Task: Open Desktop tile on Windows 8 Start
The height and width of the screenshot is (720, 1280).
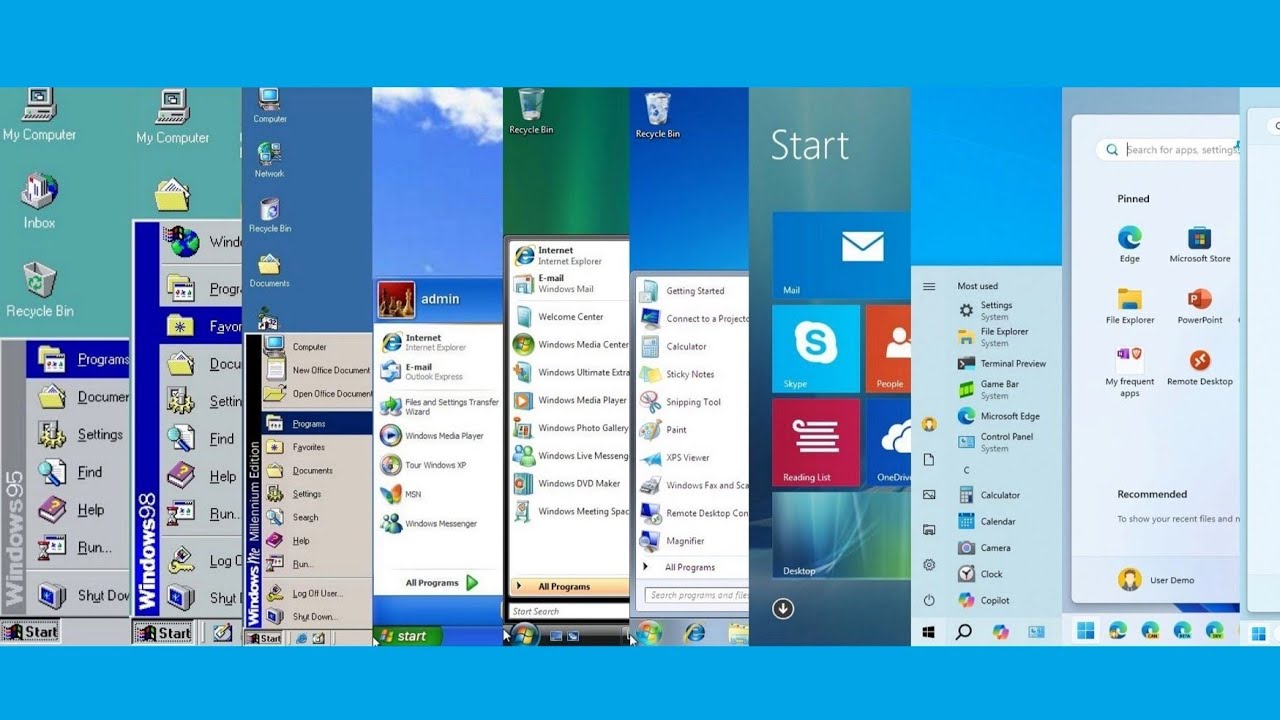Action: (841, 535)
